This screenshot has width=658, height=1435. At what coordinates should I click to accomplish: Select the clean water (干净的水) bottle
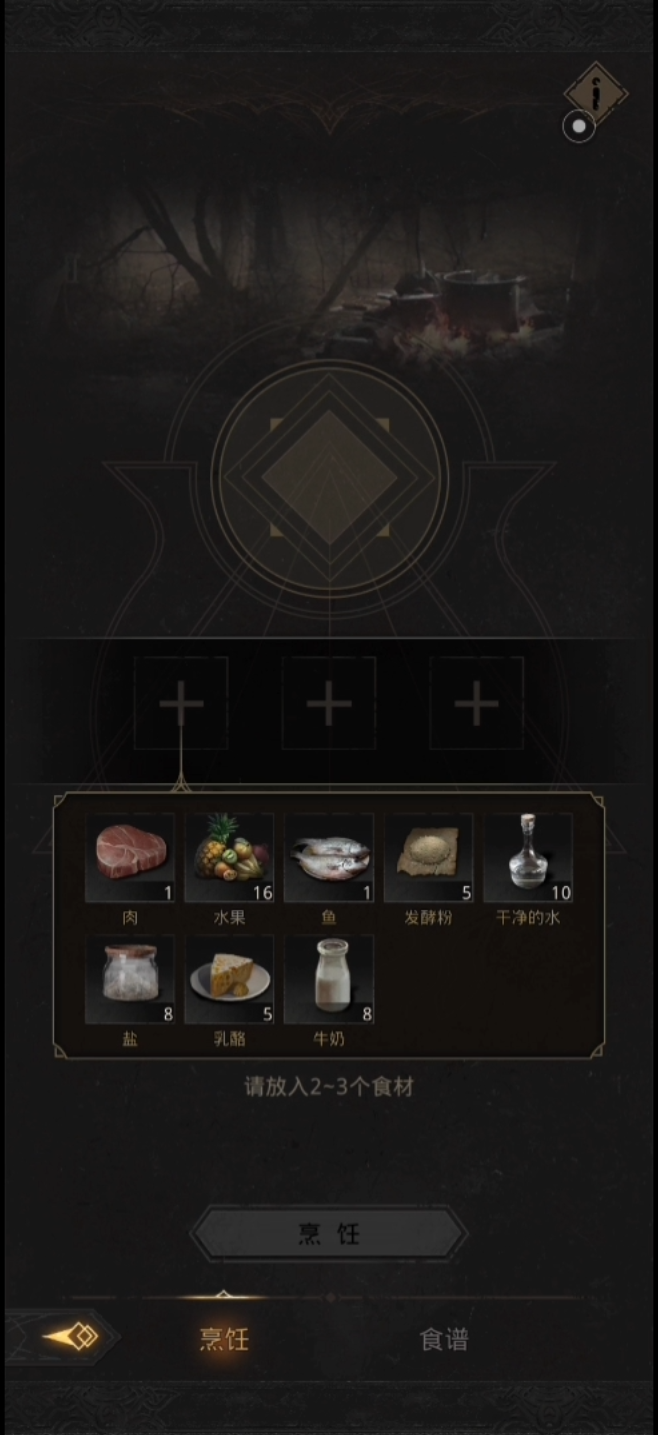pos(528,858)
